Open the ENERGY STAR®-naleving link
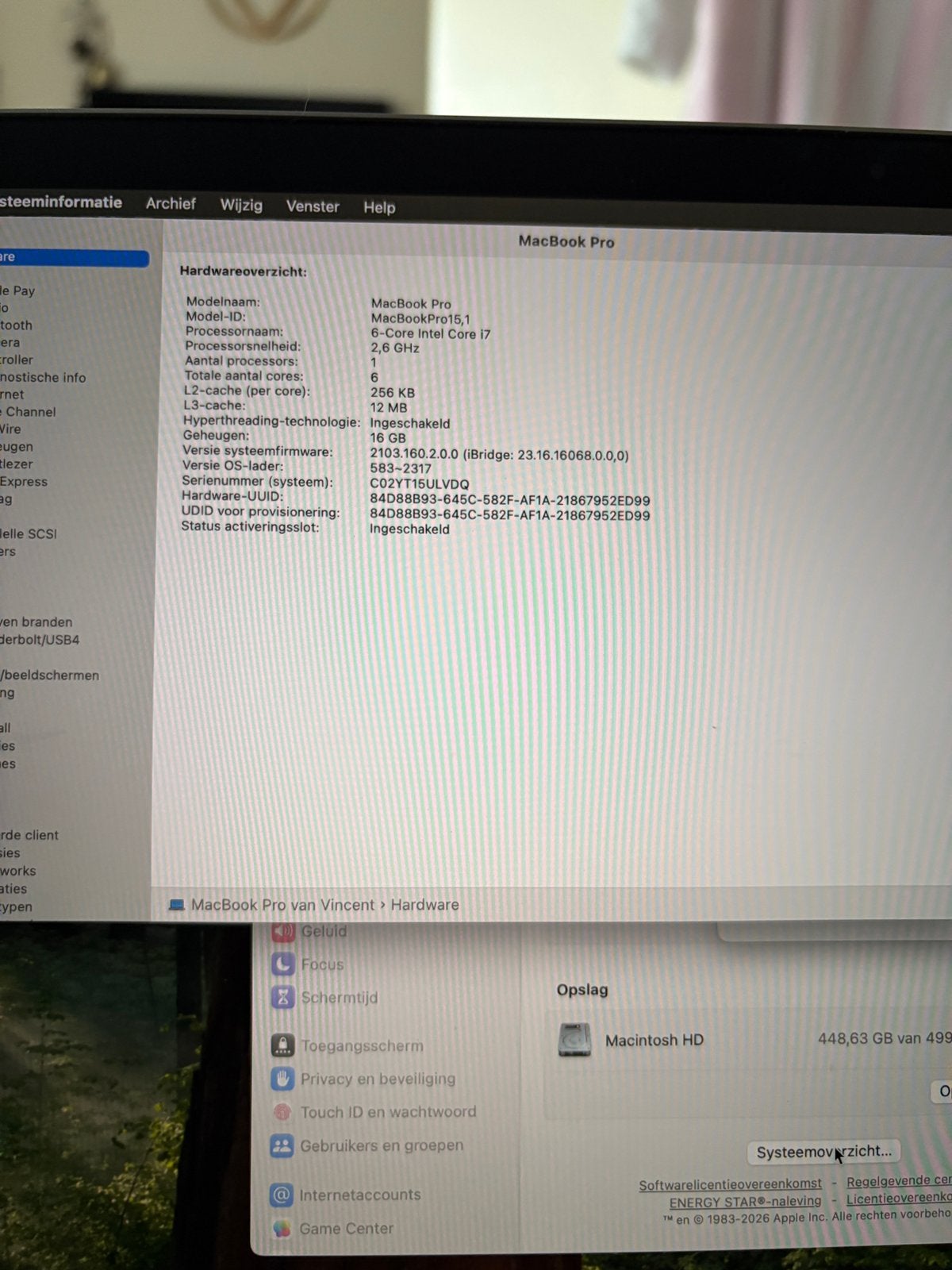 pyautogui.click(x=745, y=1202)
